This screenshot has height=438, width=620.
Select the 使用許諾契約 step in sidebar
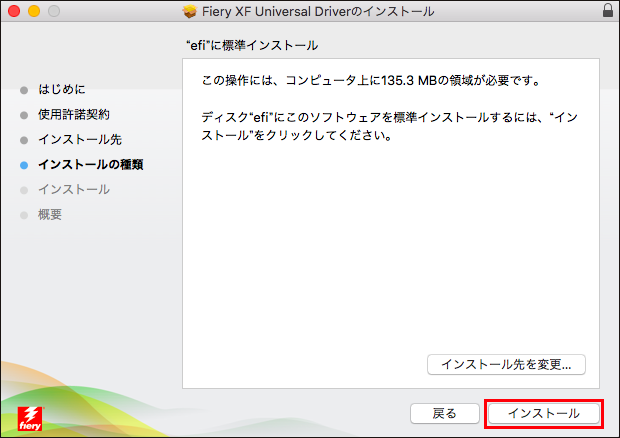point(74,115)
